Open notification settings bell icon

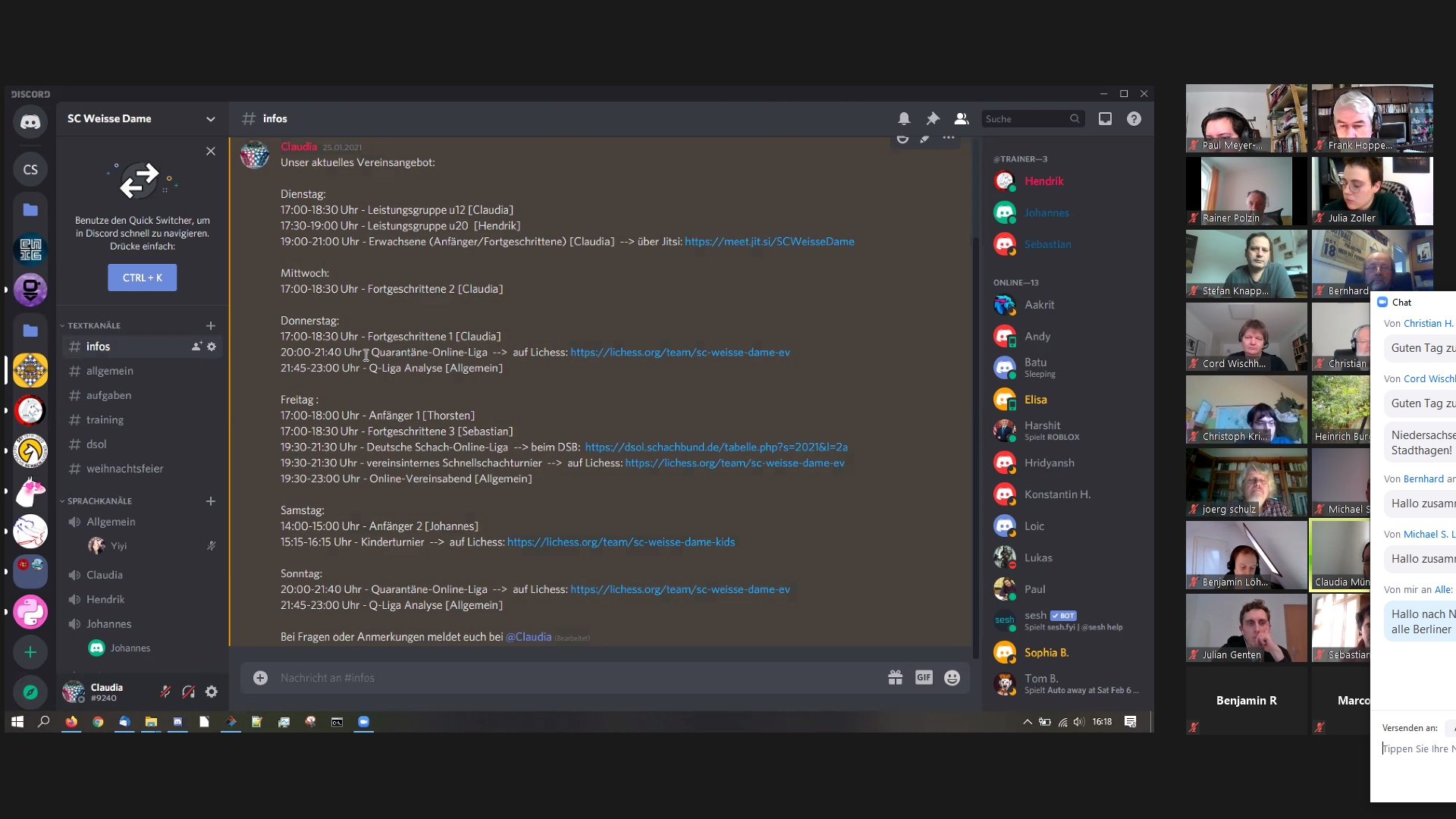pos(904,119)
